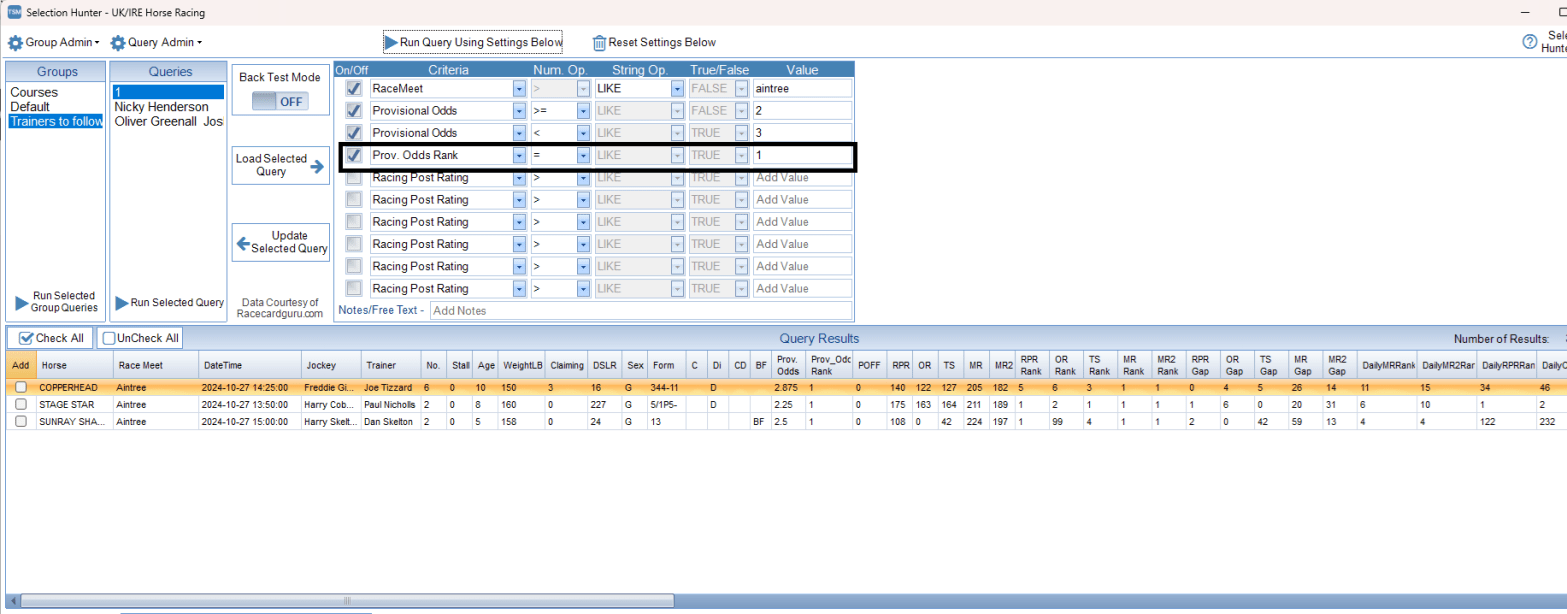Viewport: 1567px width, 614px height.
Task: Click the horizontal scrollbar in results
Action: click(x=346, y=601)
